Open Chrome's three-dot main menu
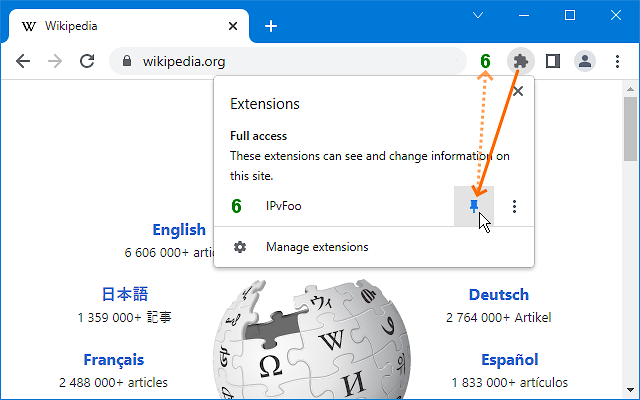This screenshot has width=640, height=400. click(618, 61)
